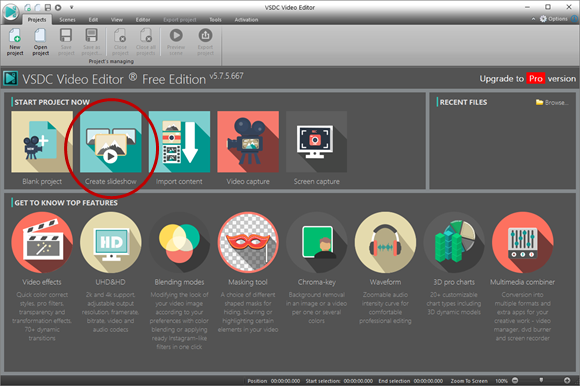This screenshot has width=580, height=386.
Task: Click the VSDC application logo button
Action: pyautogui.click(x=11, y=12)
